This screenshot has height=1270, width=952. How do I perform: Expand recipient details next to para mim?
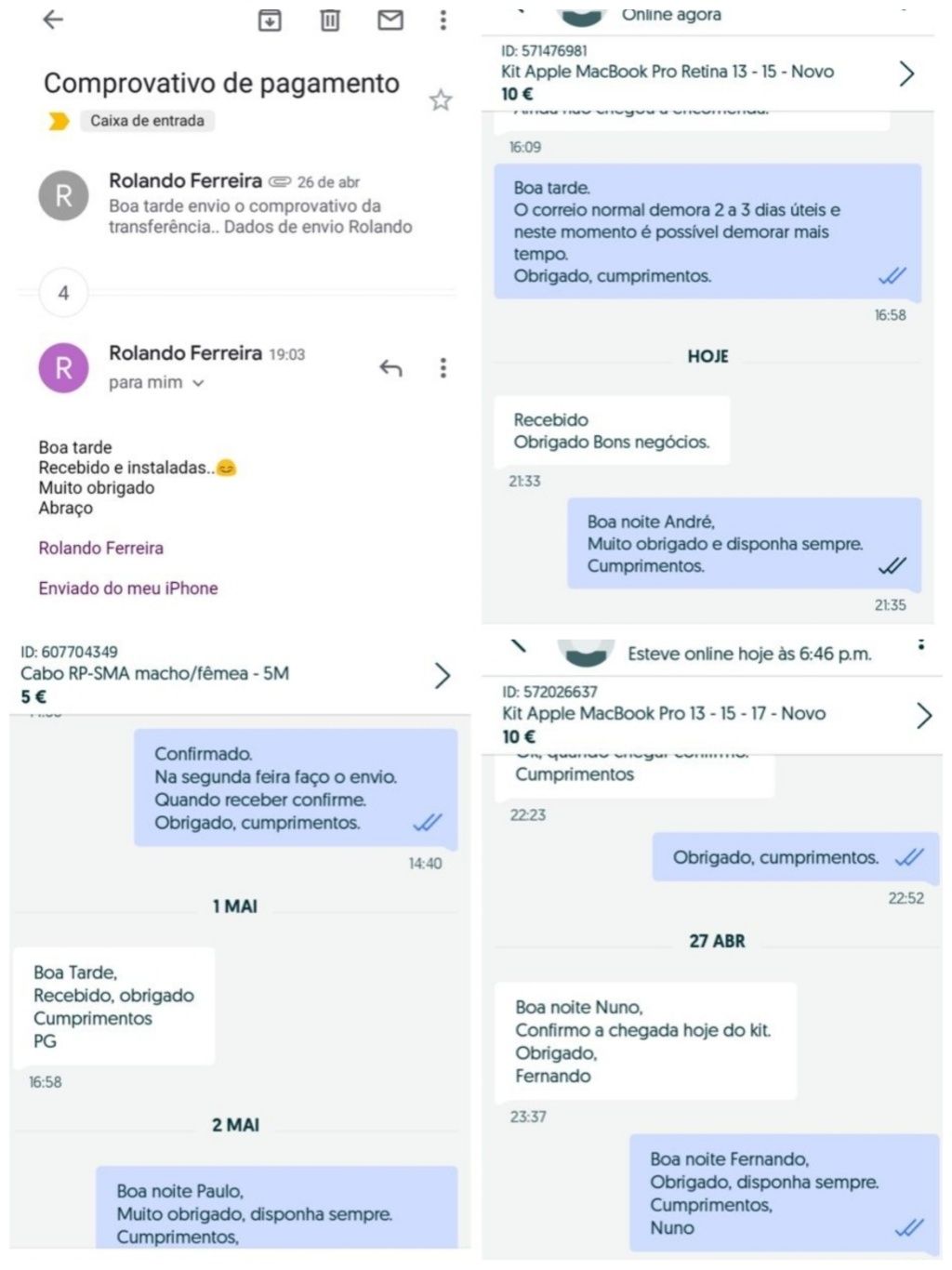198,383
